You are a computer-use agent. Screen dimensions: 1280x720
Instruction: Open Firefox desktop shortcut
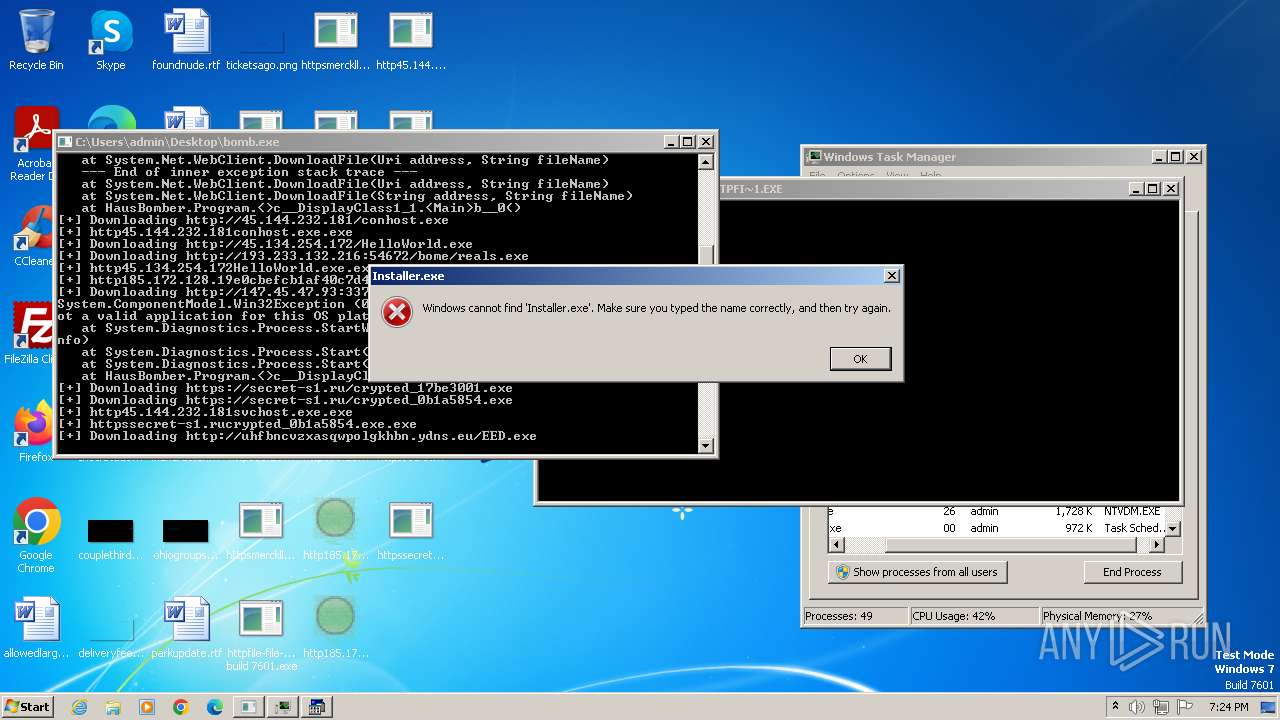[x=36, y=431]
